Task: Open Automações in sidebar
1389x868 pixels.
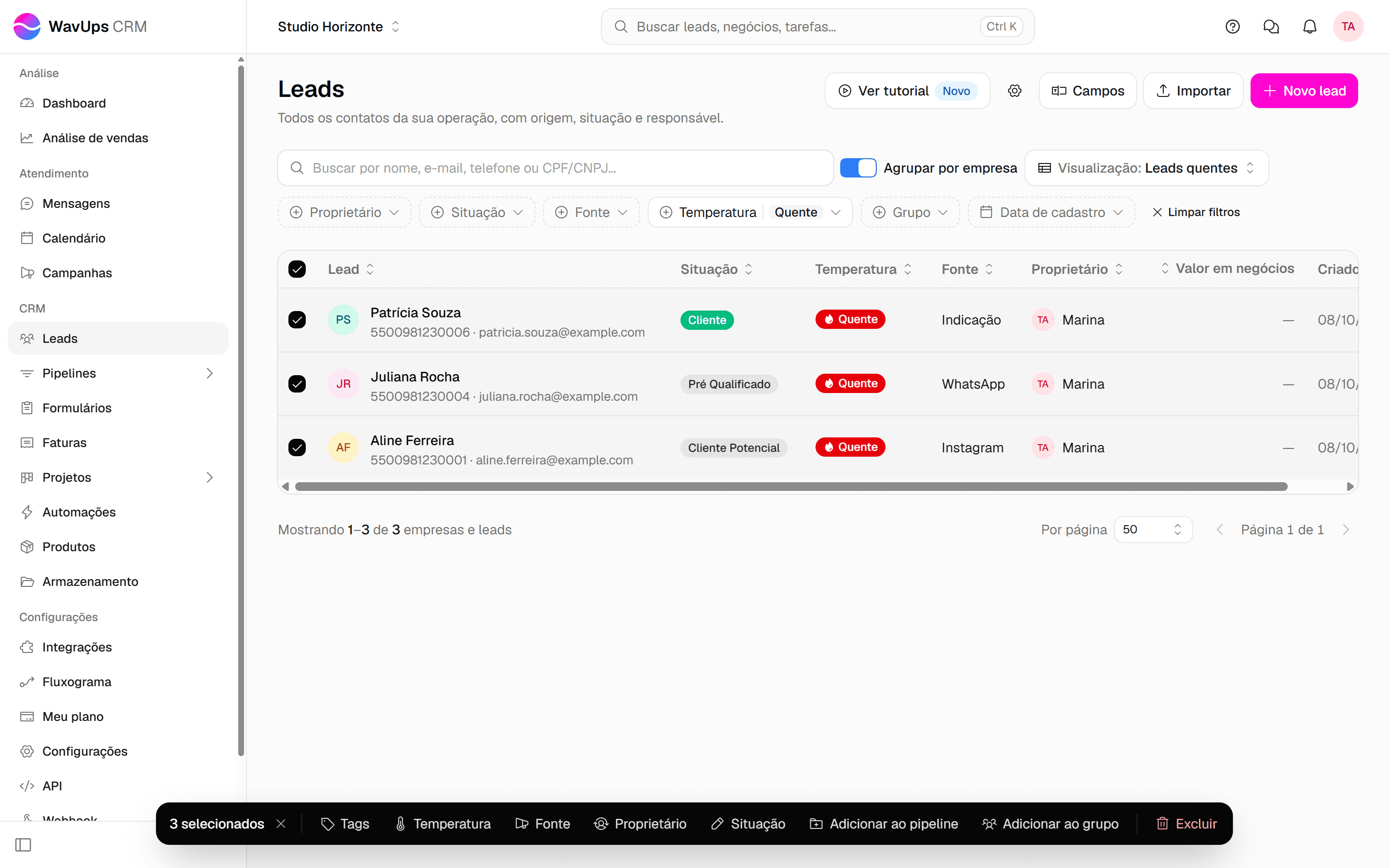Action: 118,512
